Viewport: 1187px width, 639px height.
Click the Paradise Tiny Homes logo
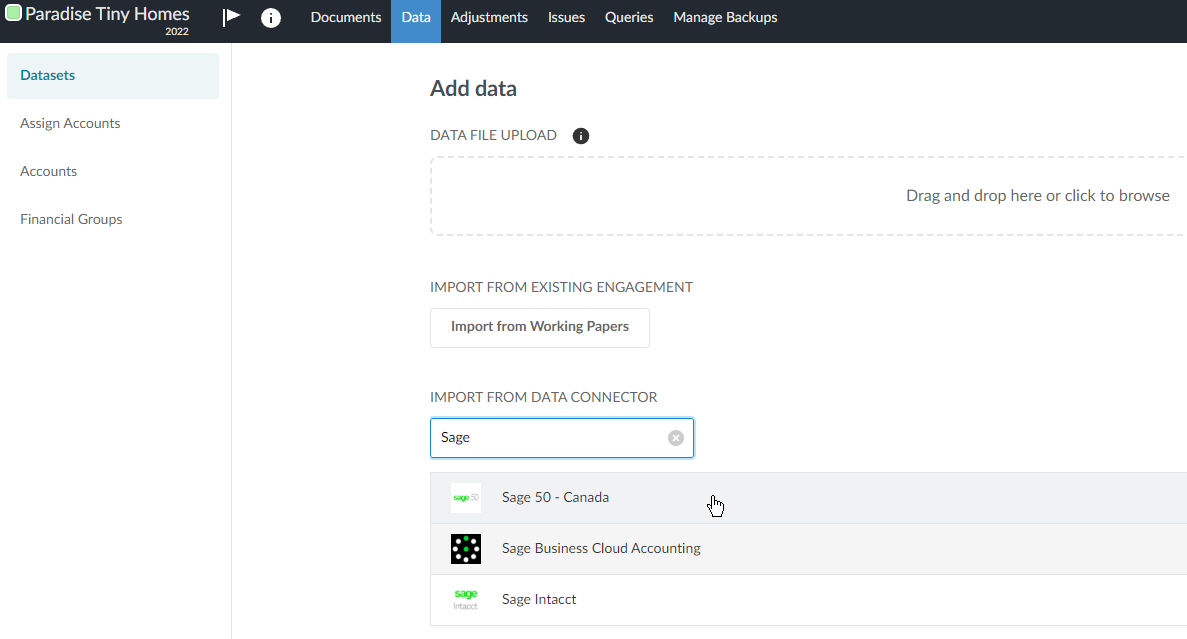pos(97,13)
